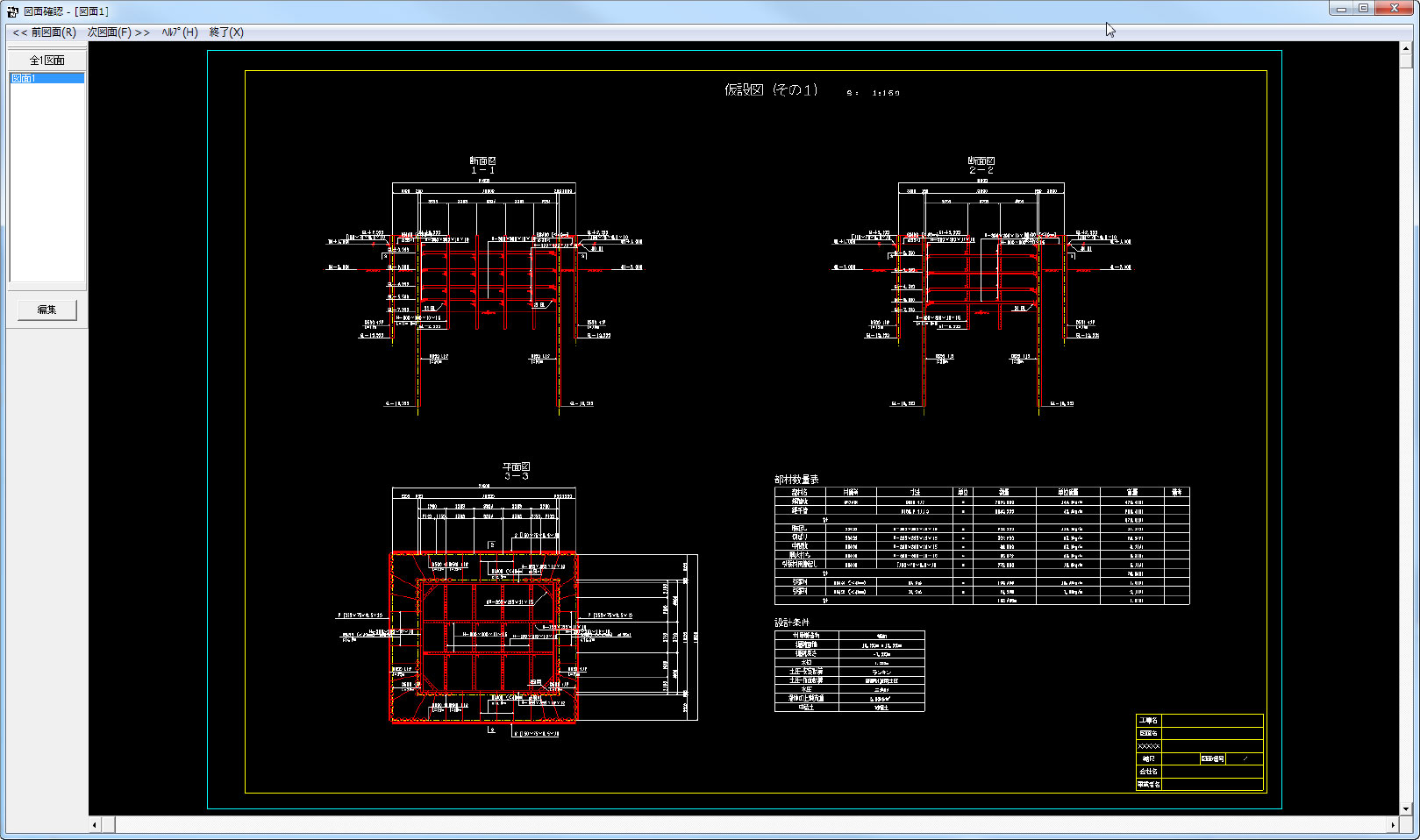The image size is (1420, 840).
Task: Click the 終了(X) exit menu
Action: (226, 32)
